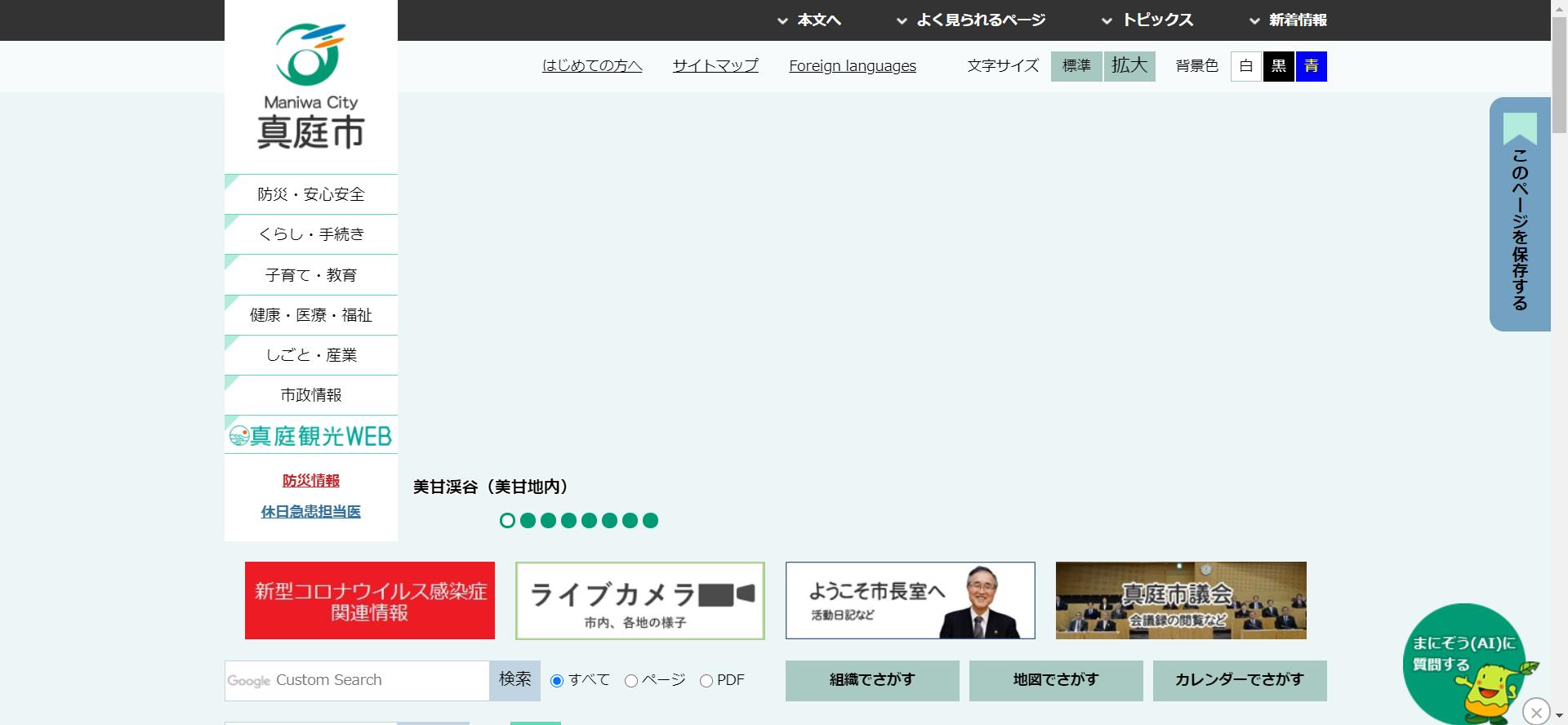Viewport: 1568px width, 725px height.
Task: Open ようこそ市長室へ banner
Action: point(911,600)
